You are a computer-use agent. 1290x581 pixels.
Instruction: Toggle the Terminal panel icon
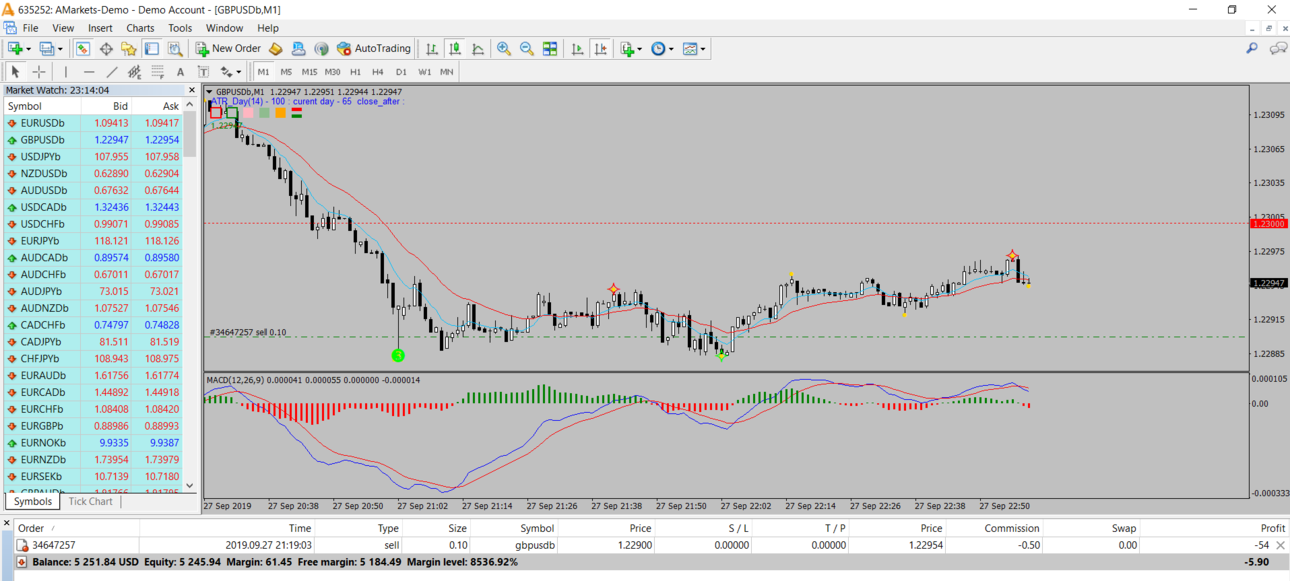click(152, 48)
